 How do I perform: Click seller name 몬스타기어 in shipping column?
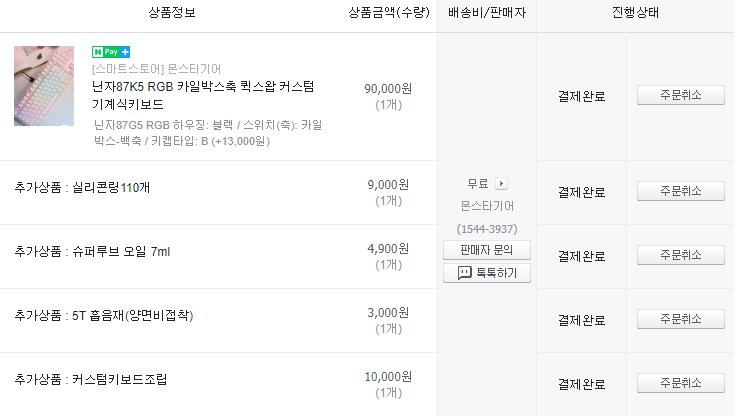click(x=487, y=206)
